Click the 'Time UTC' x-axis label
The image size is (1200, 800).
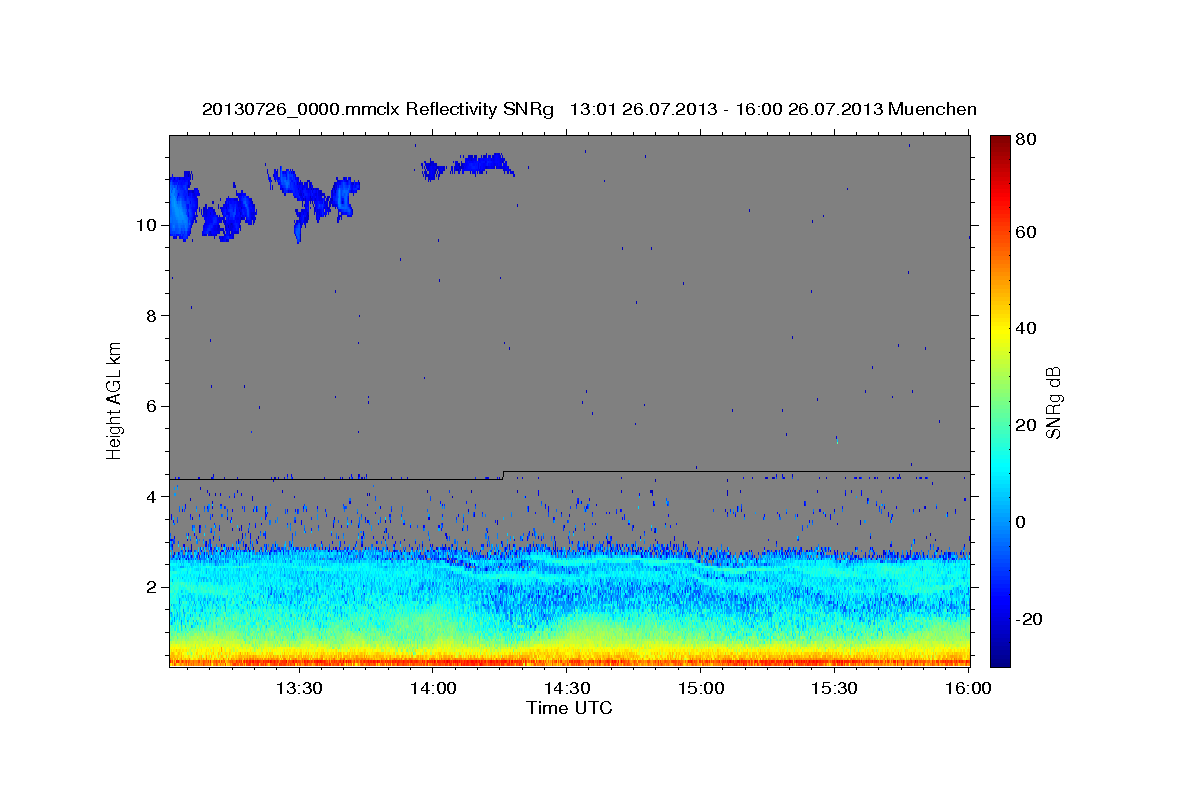pos(569,709)
